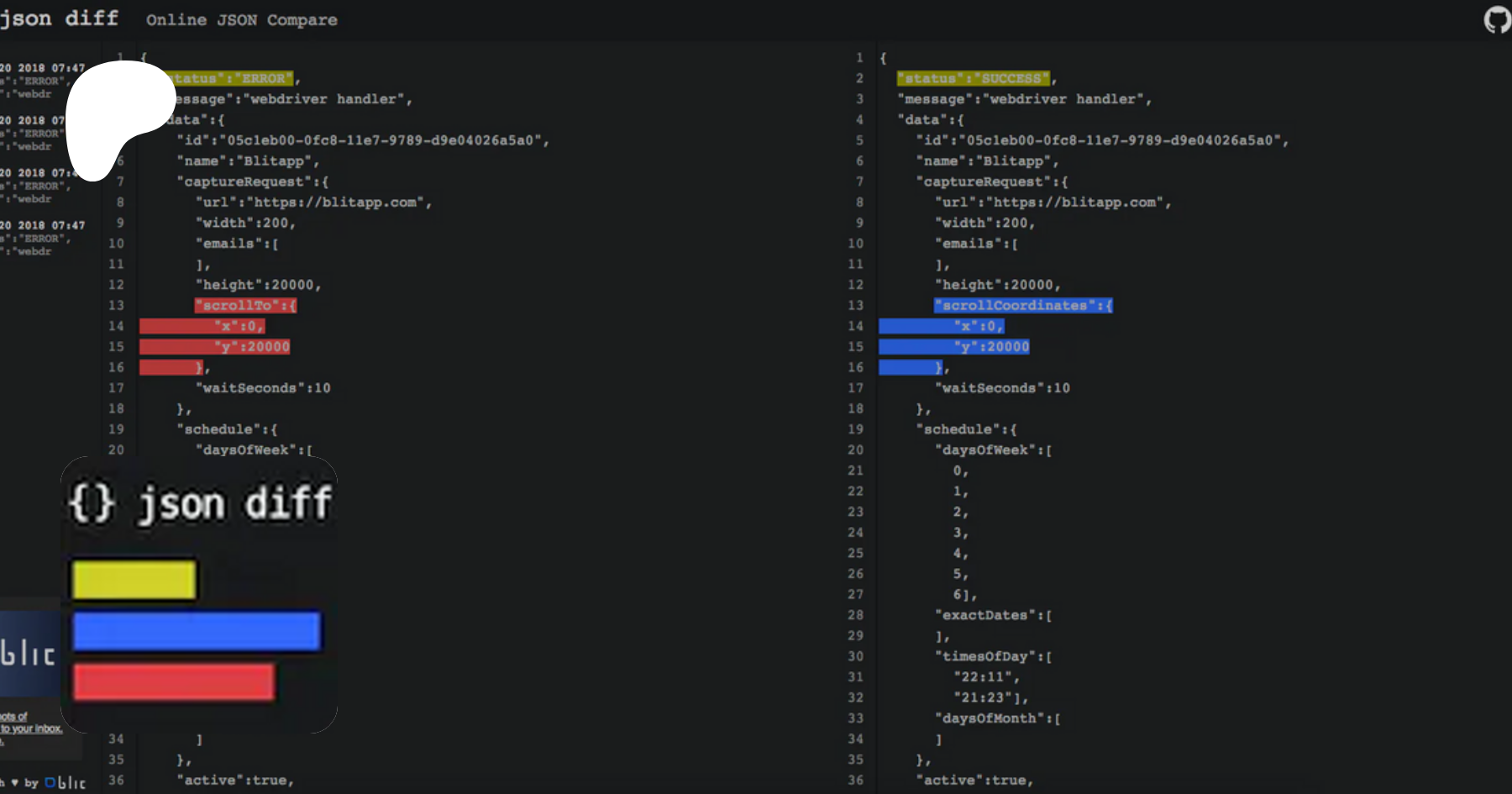Select the second saved diff history entry
This screenshot has width=1512, height=794.
click(34, 133)
